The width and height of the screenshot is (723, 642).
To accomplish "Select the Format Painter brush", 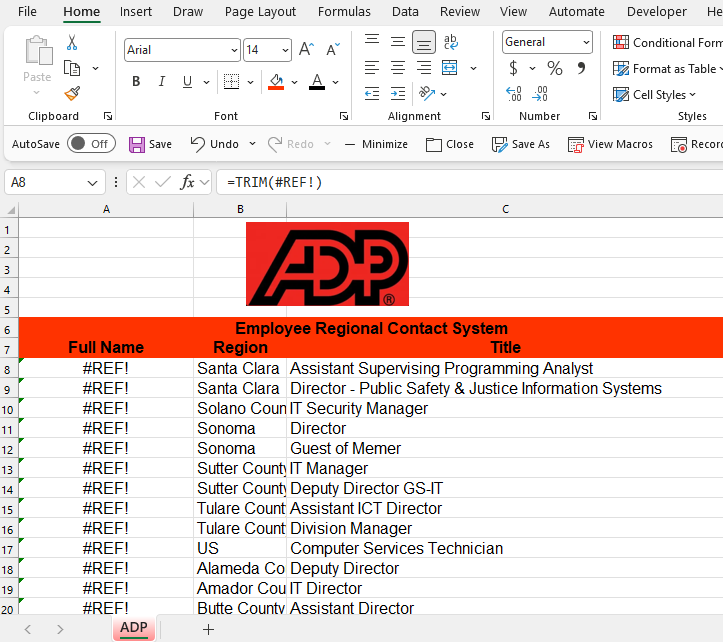I will 72,93.
